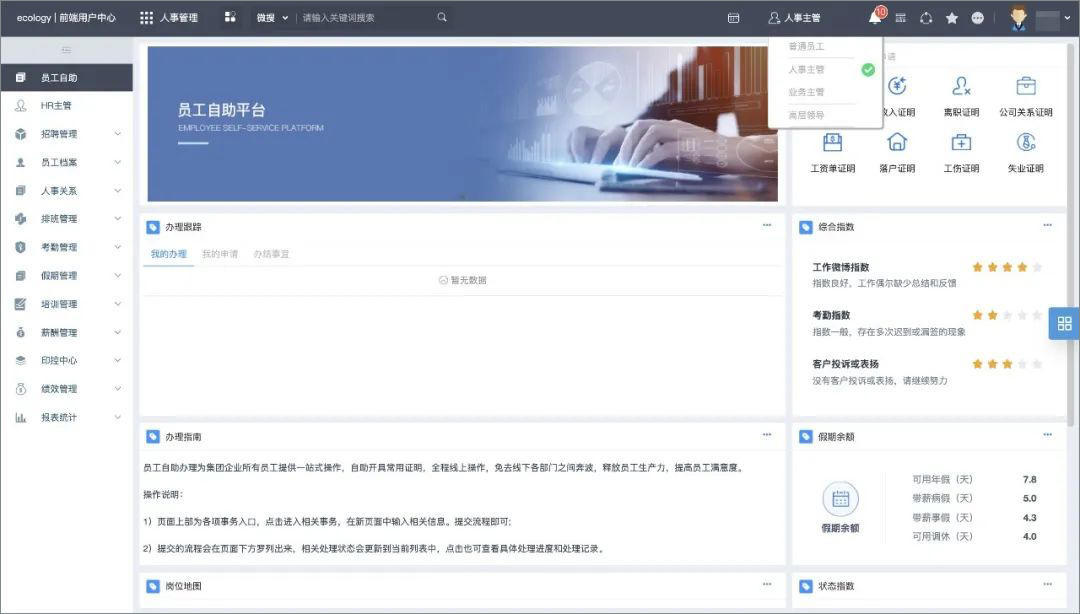Click the 落户证明 home icon
The height and width of the screenshot is (614, 1080).
897,145
